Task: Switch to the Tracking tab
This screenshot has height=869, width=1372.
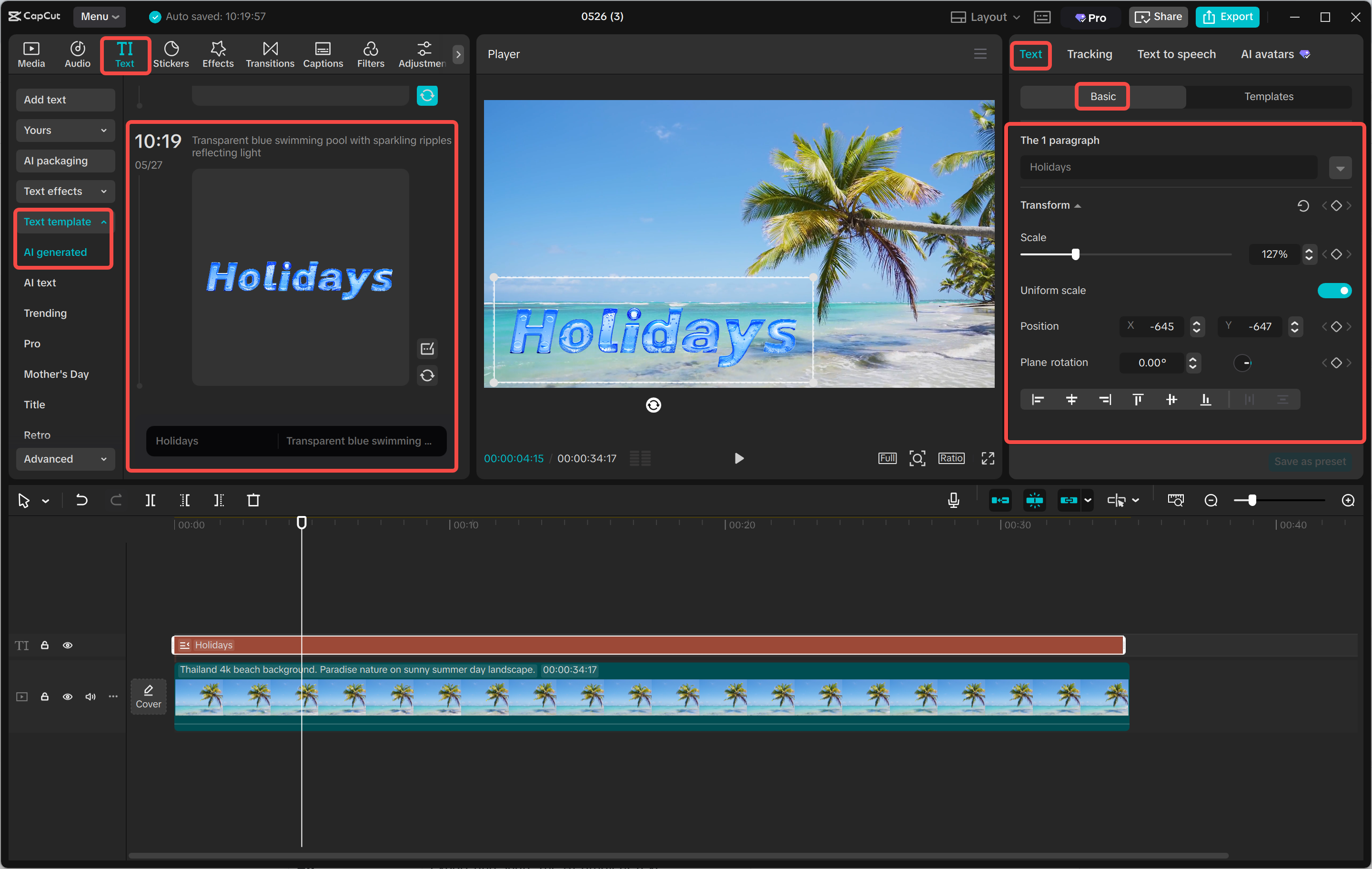Action: point(1089,54)
